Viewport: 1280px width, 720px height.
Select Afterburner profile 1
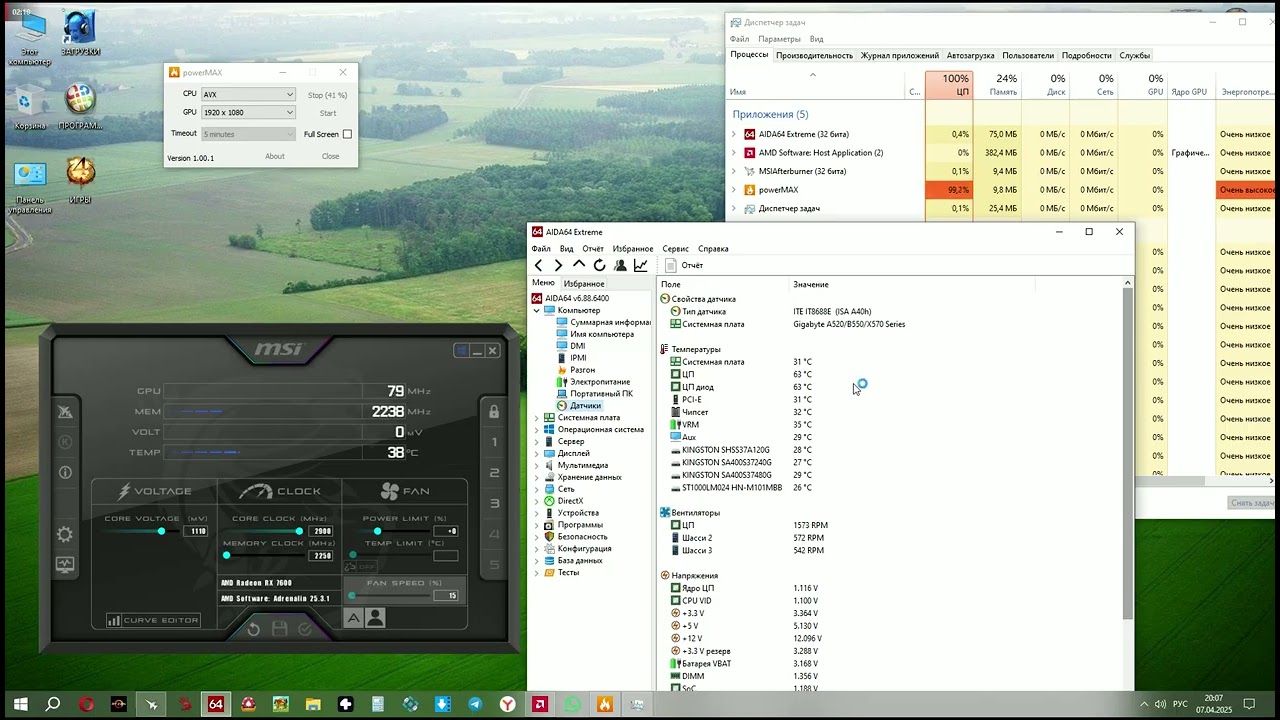[494, 442]
